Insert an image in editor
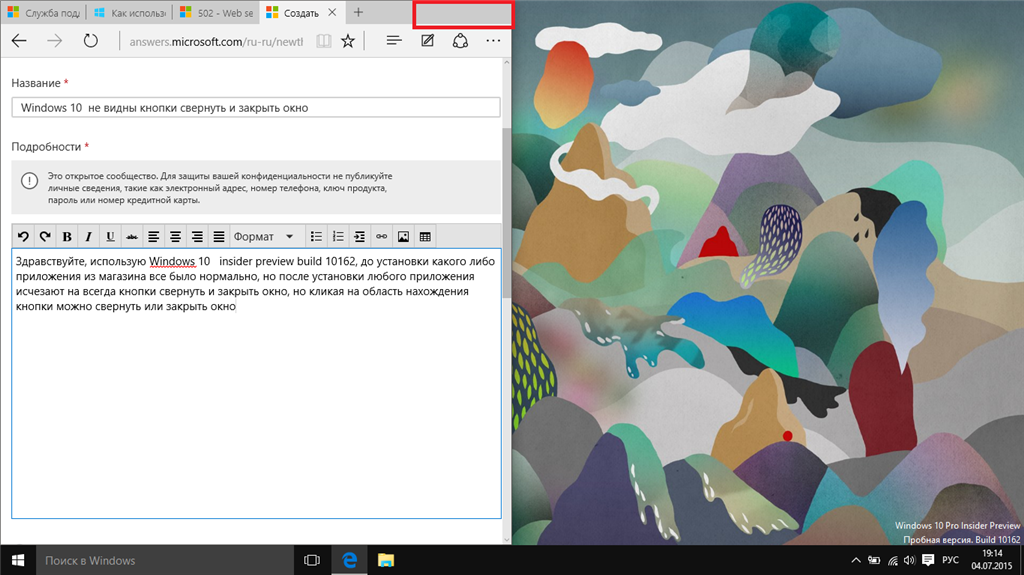The image size is (1024, 575). point(403,237)
